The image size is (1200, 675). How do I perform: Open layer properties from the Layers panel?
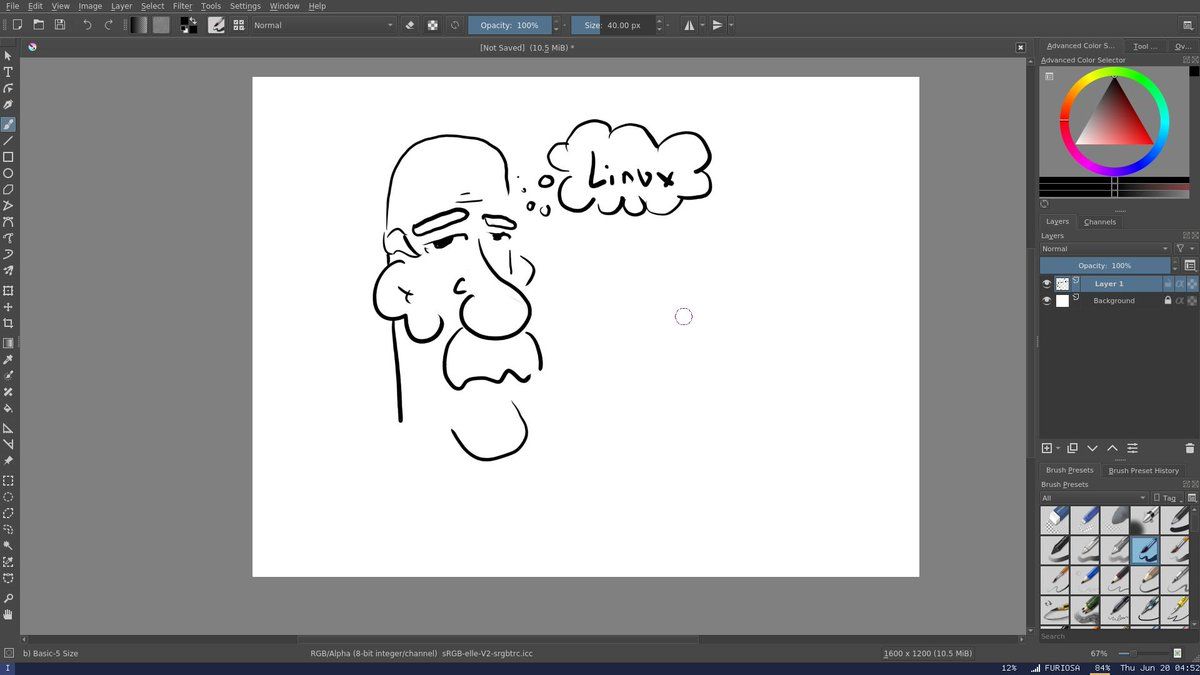pyautogui.click(x=1132, y=449)
